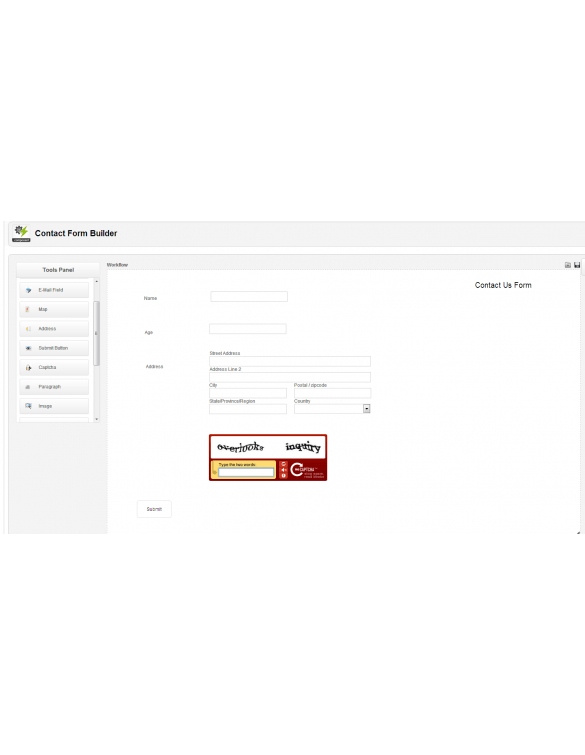
Task: Get an audio reCAPTCHA challenge
Action: [284, 470]
